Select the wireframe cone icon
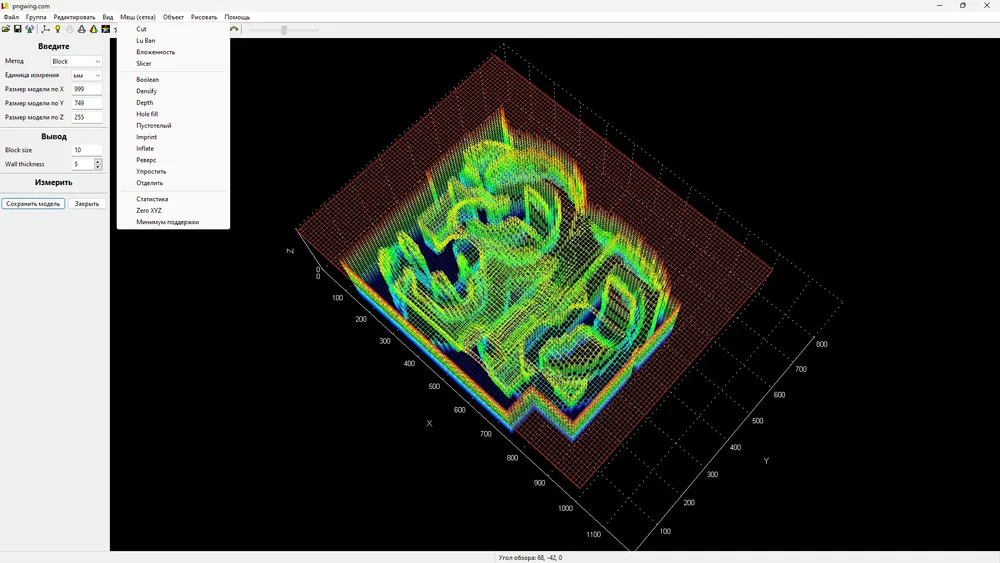This screenshot has width=1000, height=563. click(x=82, y=29)
